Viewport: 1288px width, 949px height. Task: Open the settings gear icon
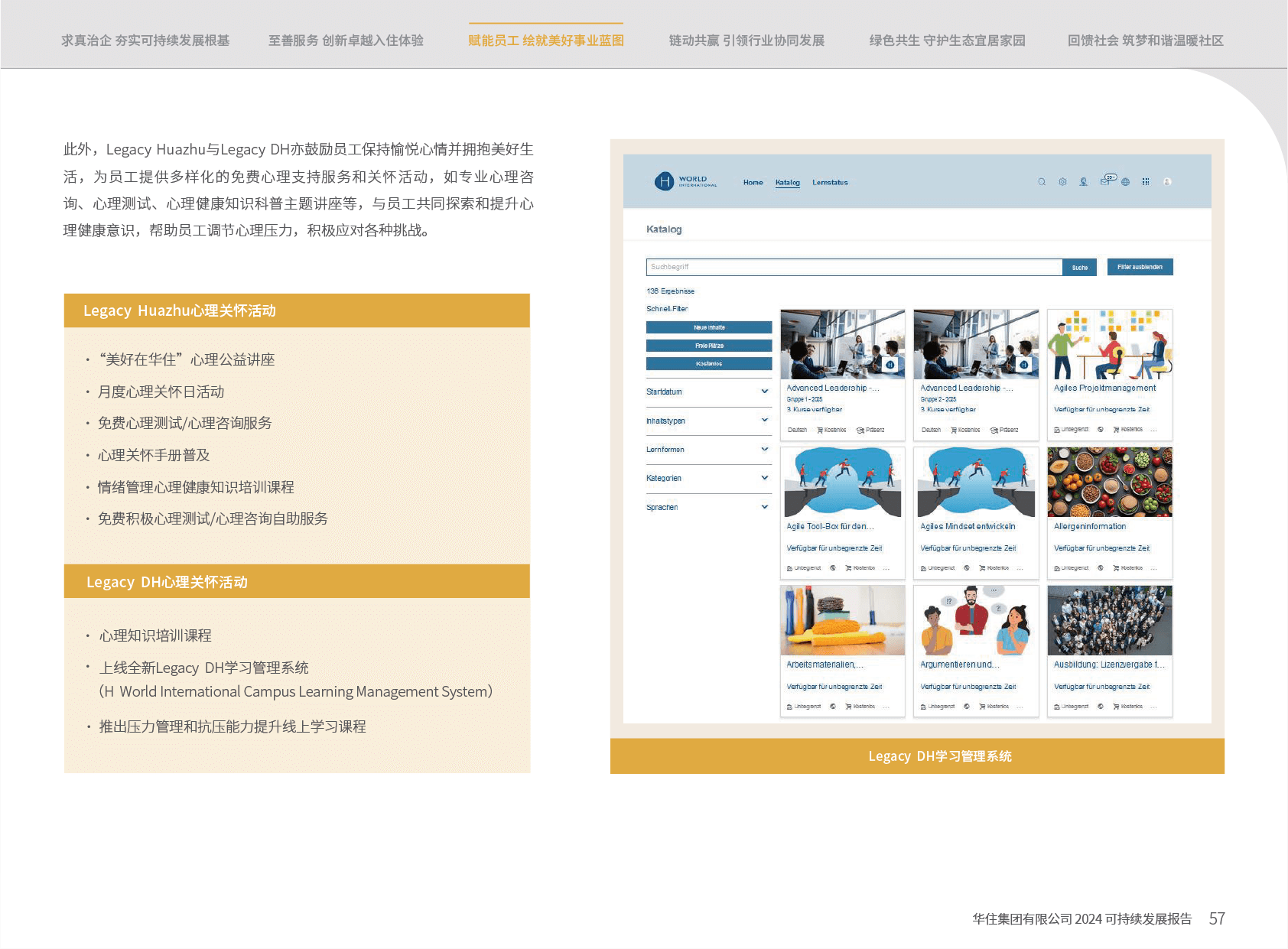point(1062,182)
